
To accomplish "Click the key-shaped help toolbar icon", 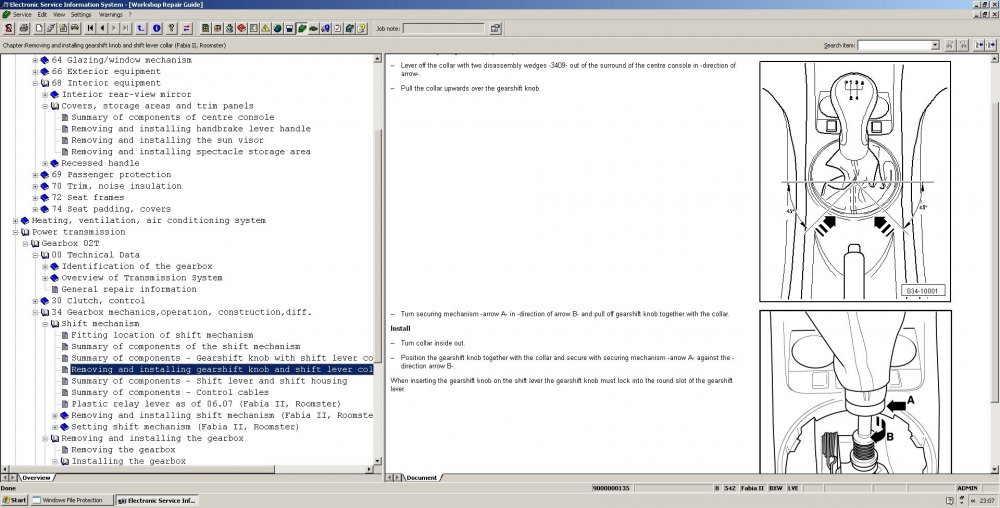I will (172, 28).
